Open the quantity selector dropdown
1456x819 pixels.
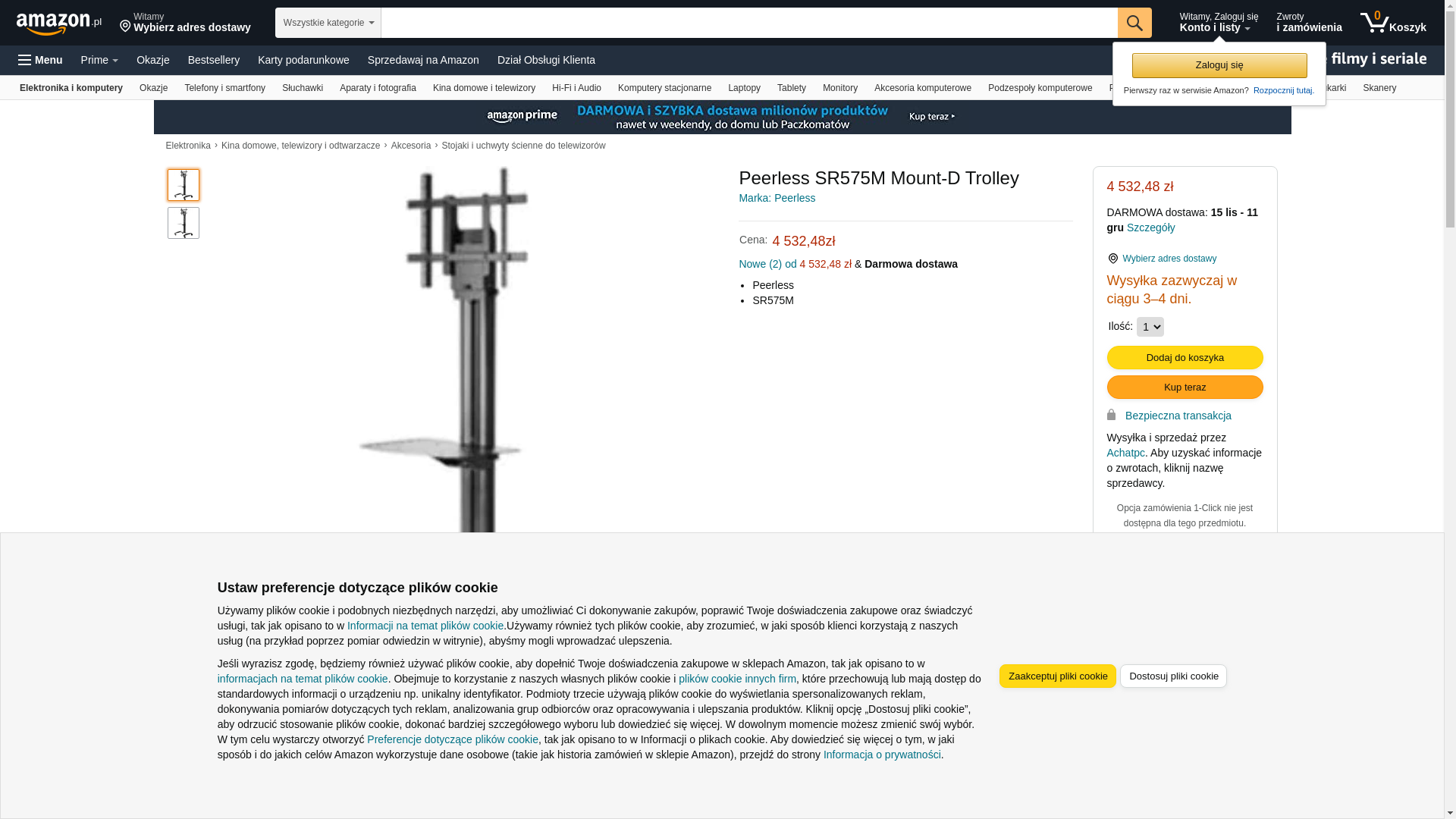1150,327
